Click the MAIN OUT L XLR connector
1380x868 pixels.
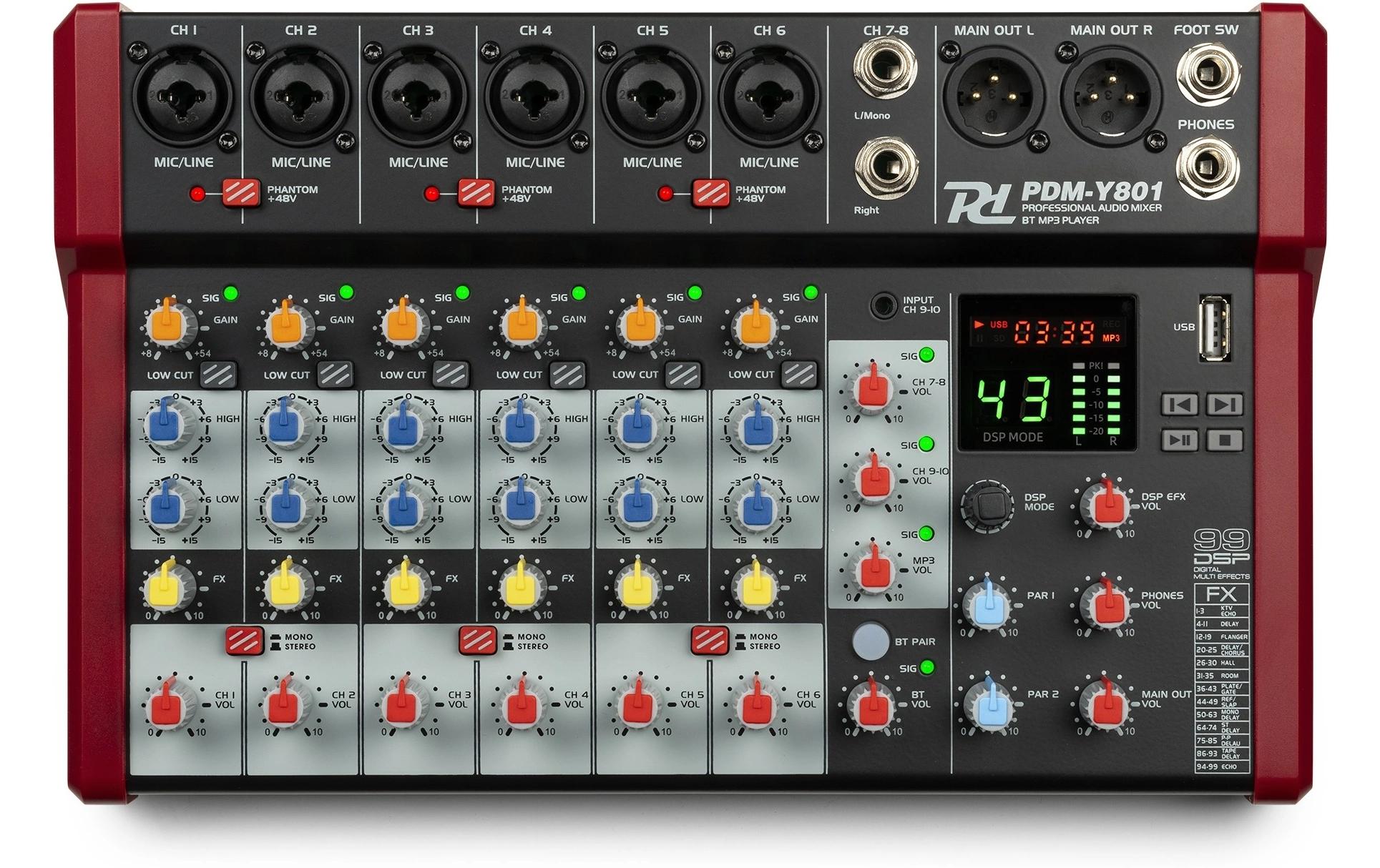click(993, 97)
